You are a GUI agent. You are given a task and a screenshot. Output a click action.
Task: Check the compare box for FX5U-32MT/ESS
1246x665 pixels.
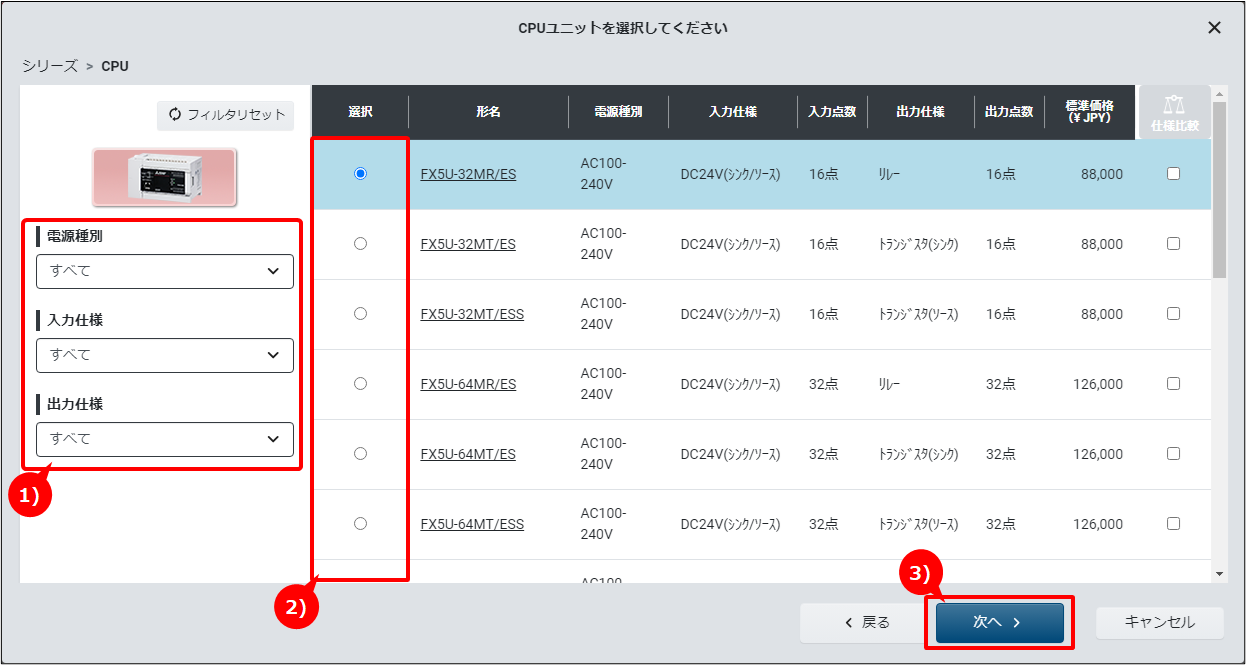tap(1174, 314)
